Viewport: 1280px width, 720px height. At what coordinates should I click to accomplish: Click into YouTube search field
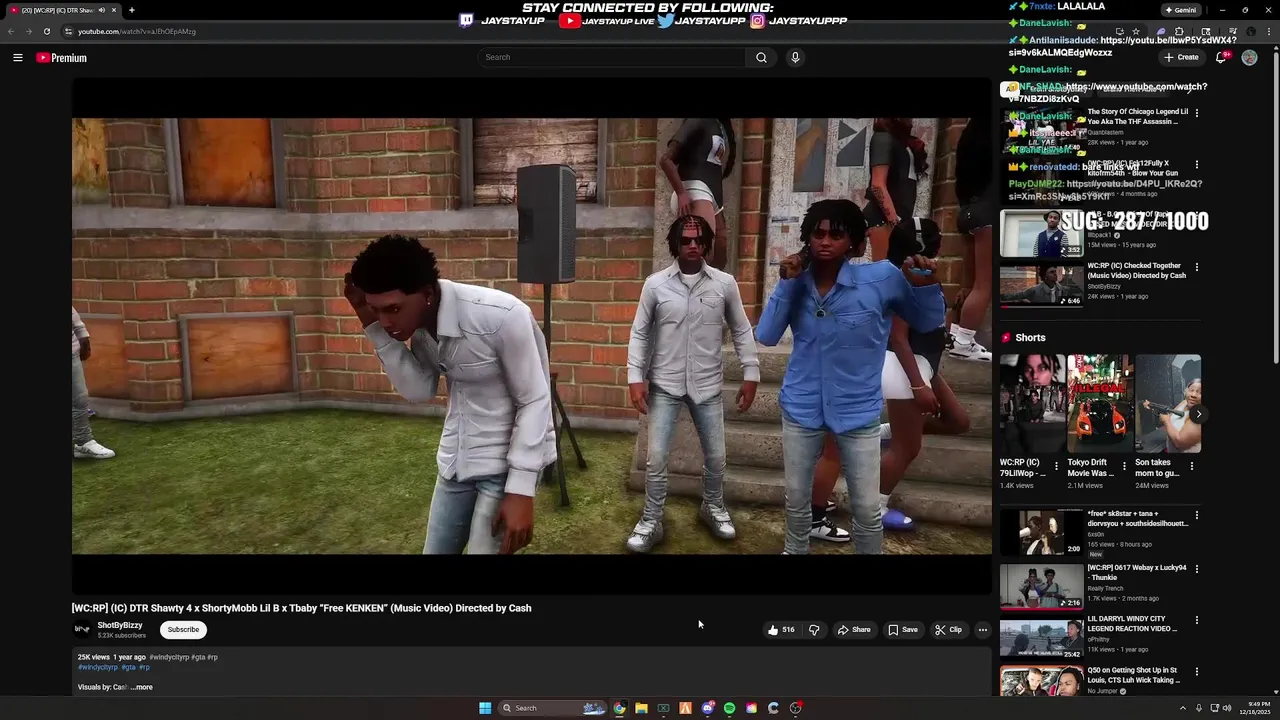(611, 57)
